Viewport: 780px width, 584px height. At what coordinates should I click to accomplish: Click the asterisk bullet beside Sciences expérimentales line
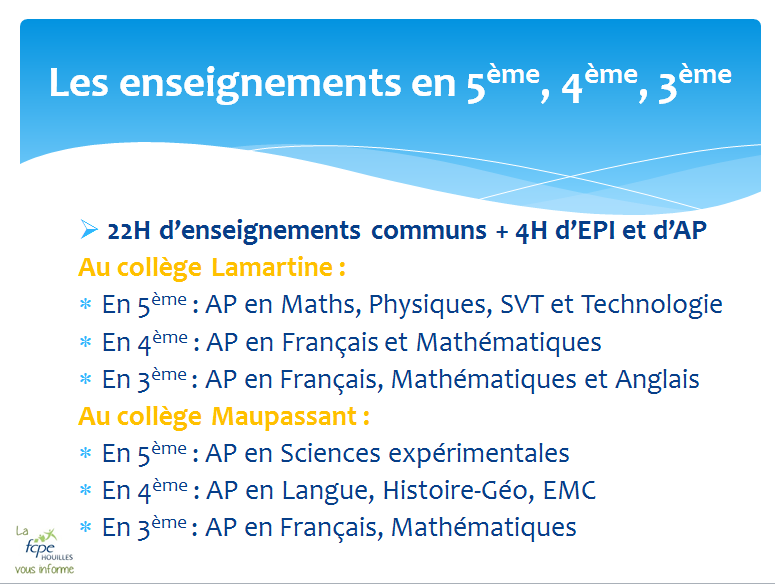coord(85,454)
